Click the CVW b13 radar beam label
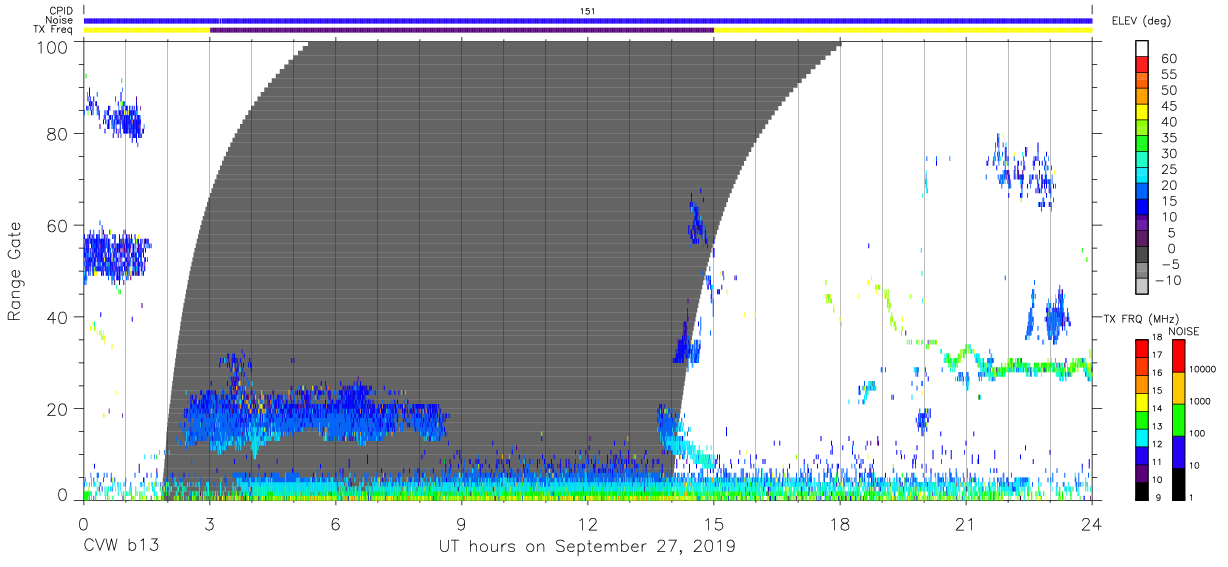 coord(122,547)
